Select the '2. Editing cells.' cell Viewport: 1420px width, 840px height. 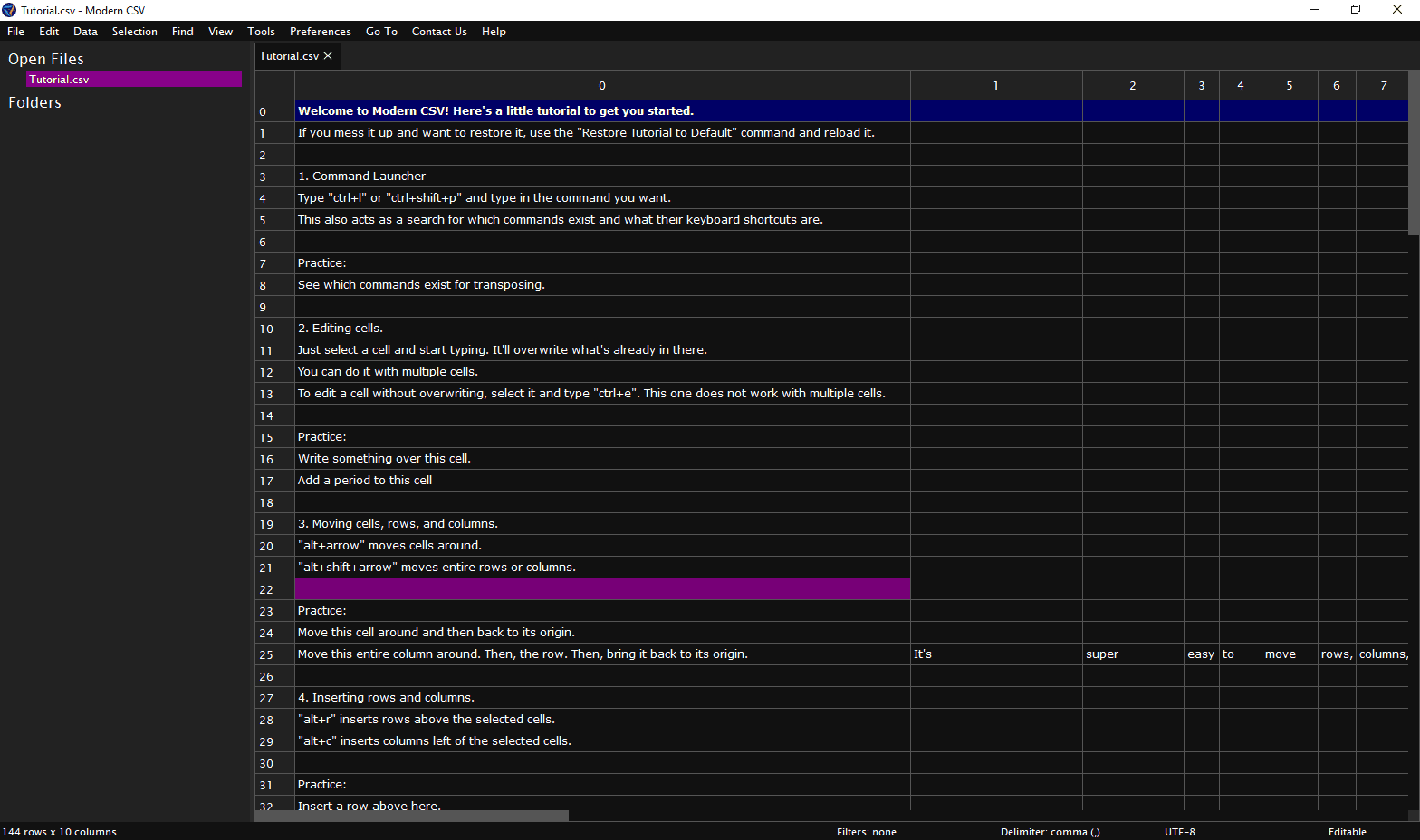(602, 329)
